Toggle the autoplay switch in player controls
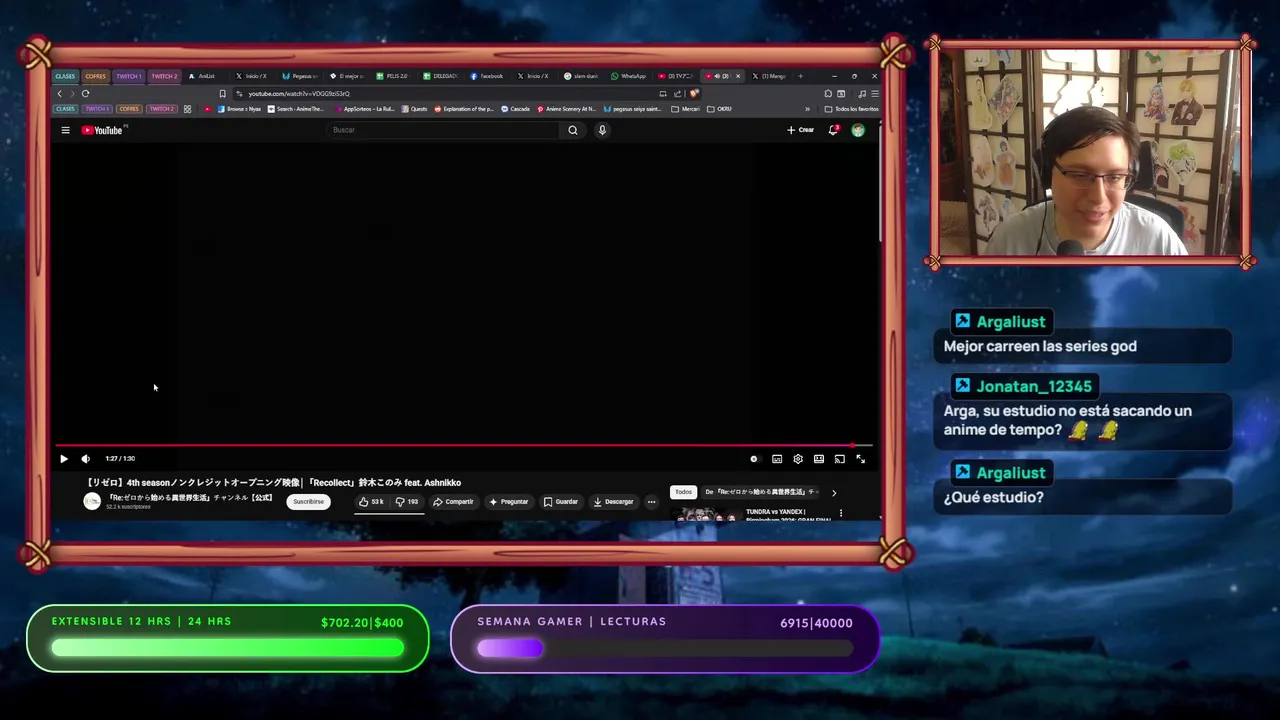The image size is (1280, 720). (754, 459)
